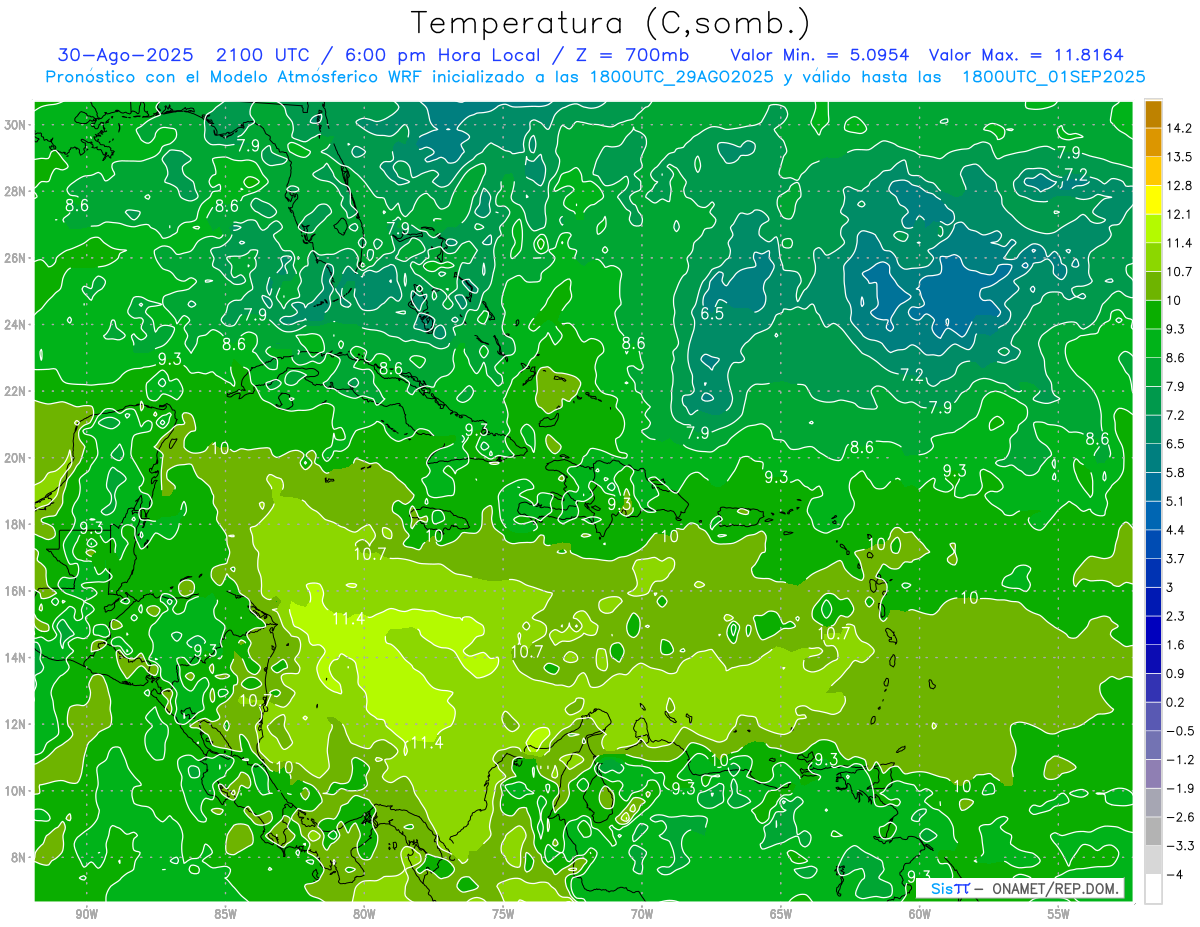Click the yellow swatch between 12.1 and 12.8
The height and width of the screenshot is (927, 1200).
pyautogui.click(x=1153, y=200)
